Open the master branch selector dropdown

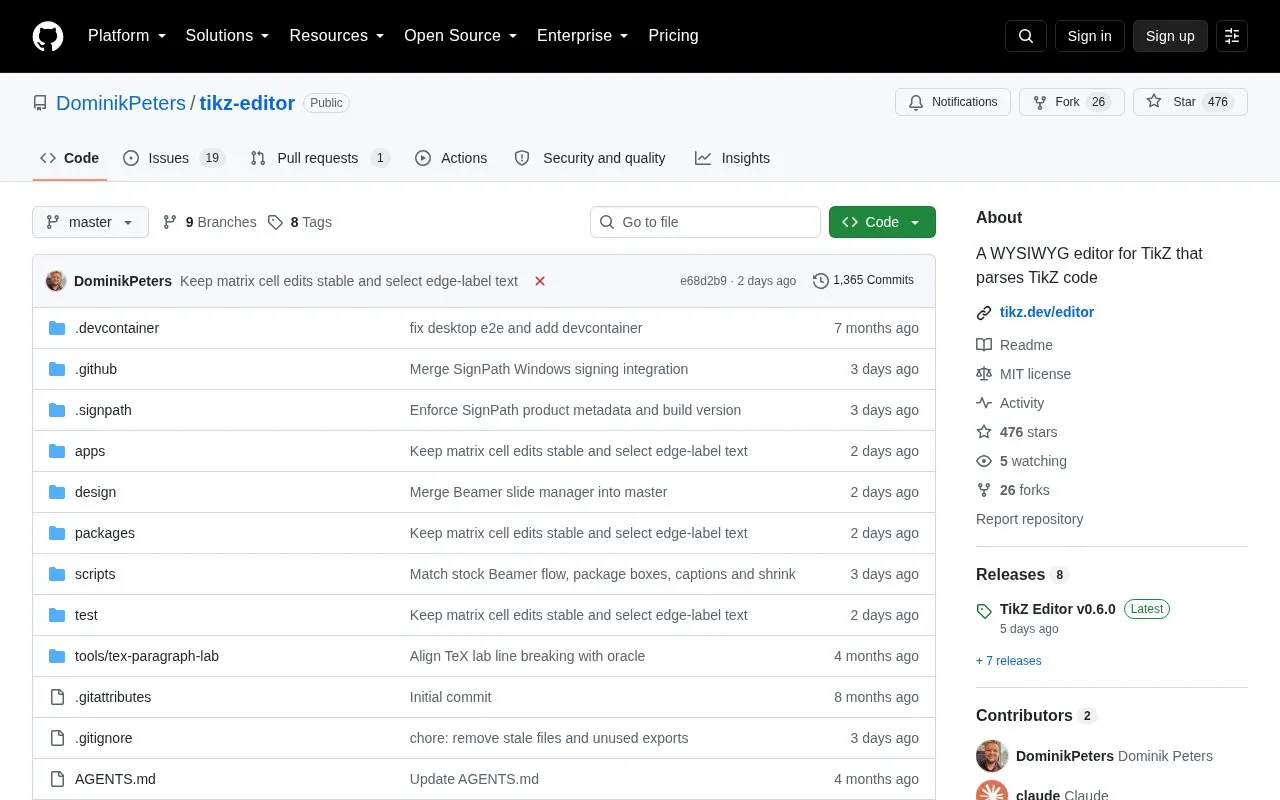pos(90,222)
